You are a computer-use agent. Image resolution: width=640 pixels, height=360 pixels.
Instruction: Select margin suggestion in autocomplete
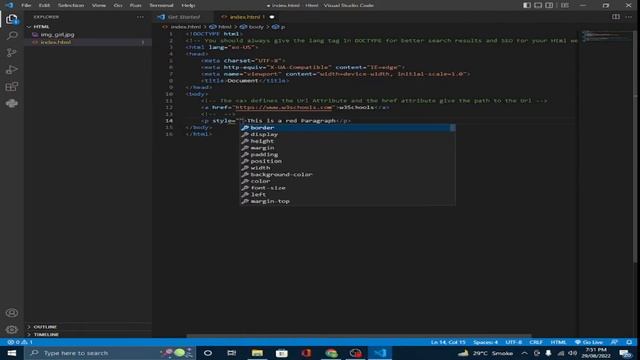(x=347, y=148)
